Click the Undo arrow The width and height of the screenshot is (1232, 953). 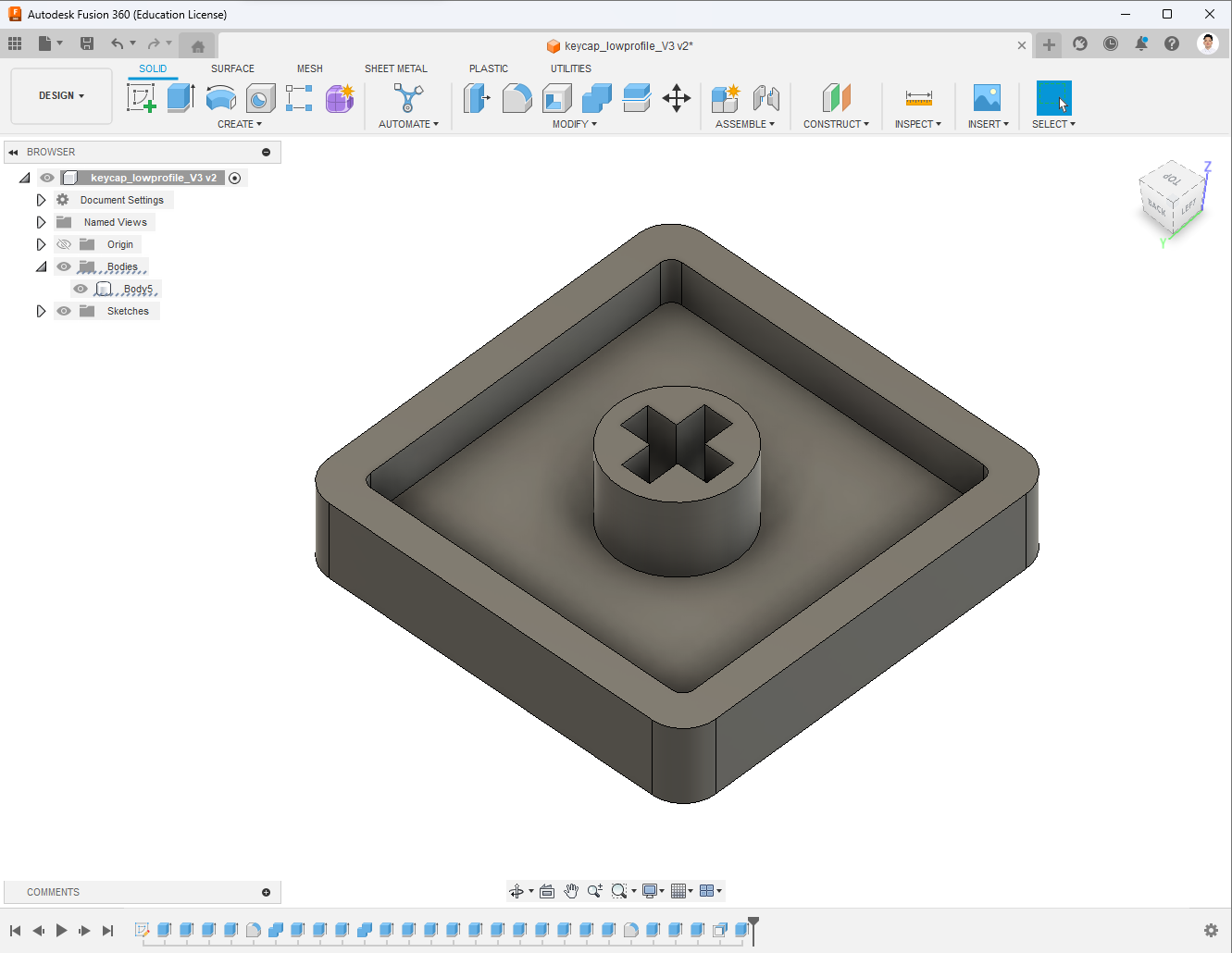117,43
